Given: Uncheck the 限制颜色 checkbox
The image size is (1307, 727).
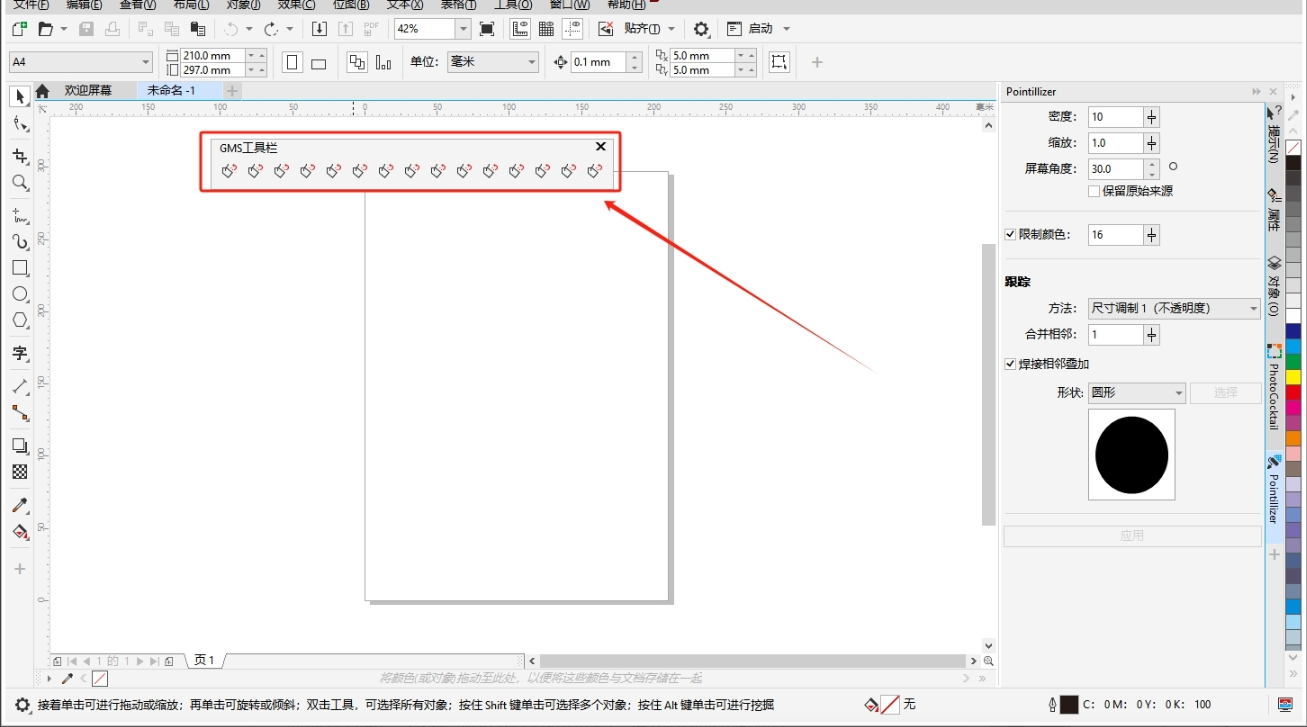Looking at the screenshot, I should click(x=1010, y=235).
